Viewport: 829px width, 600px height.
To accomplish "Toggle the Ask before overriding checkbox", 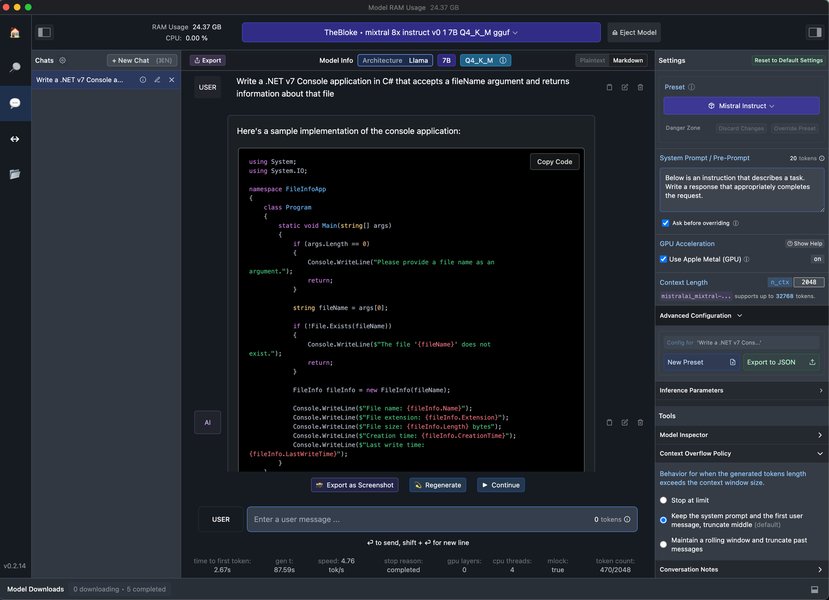I will point(666,222).
